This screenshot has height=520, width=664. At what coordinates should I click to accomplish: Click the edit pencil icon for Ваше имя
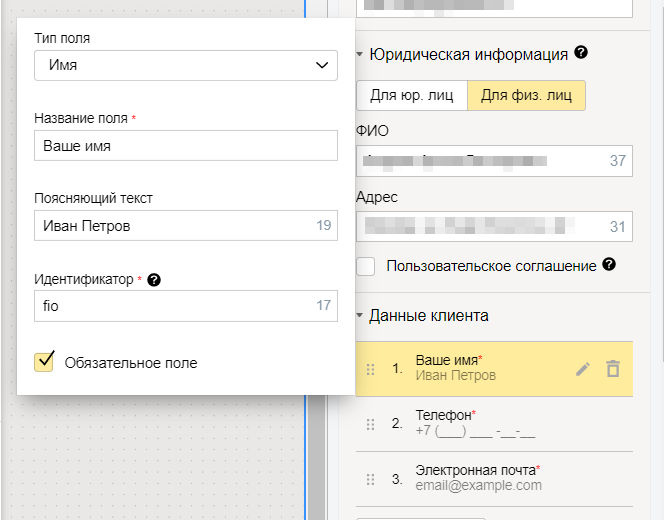583,369
